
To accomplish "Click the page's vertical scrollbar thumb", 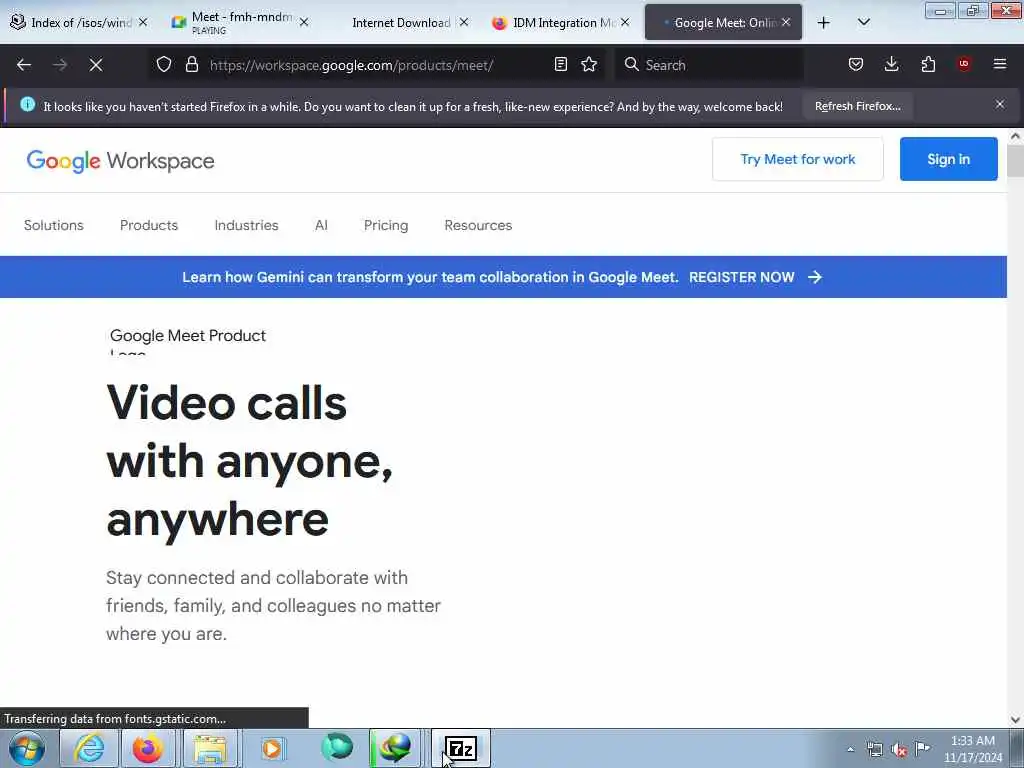I will click(1015, 161).
